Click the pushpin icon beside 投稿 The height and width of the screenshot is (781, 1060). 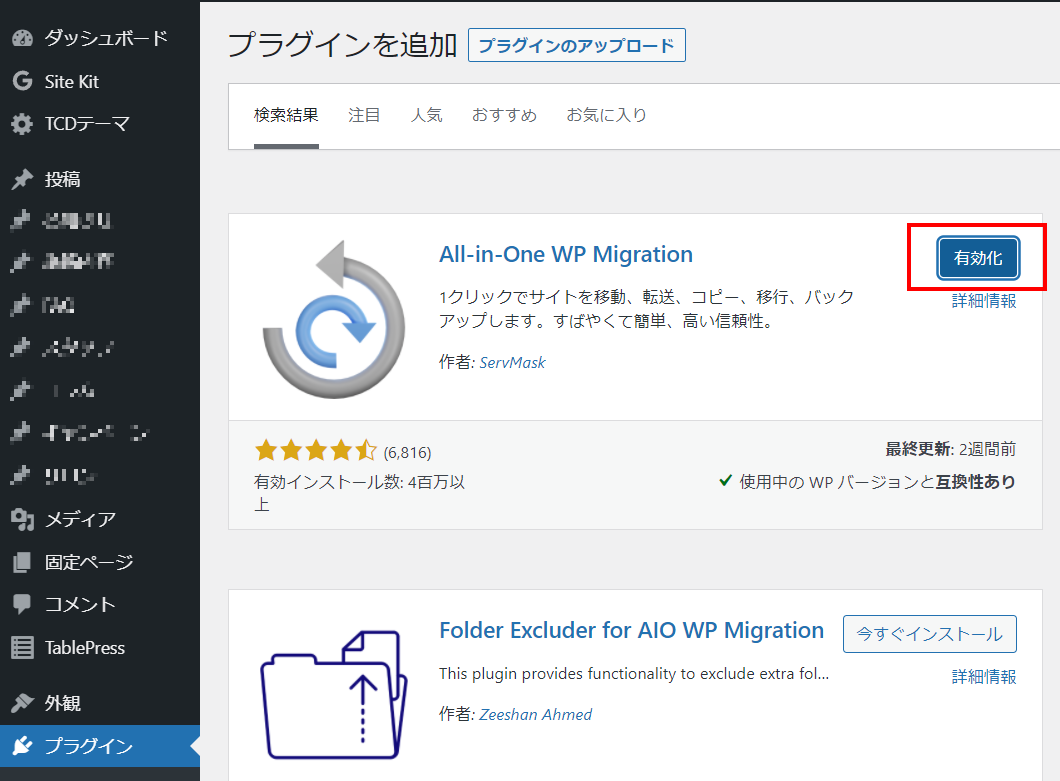22,180
